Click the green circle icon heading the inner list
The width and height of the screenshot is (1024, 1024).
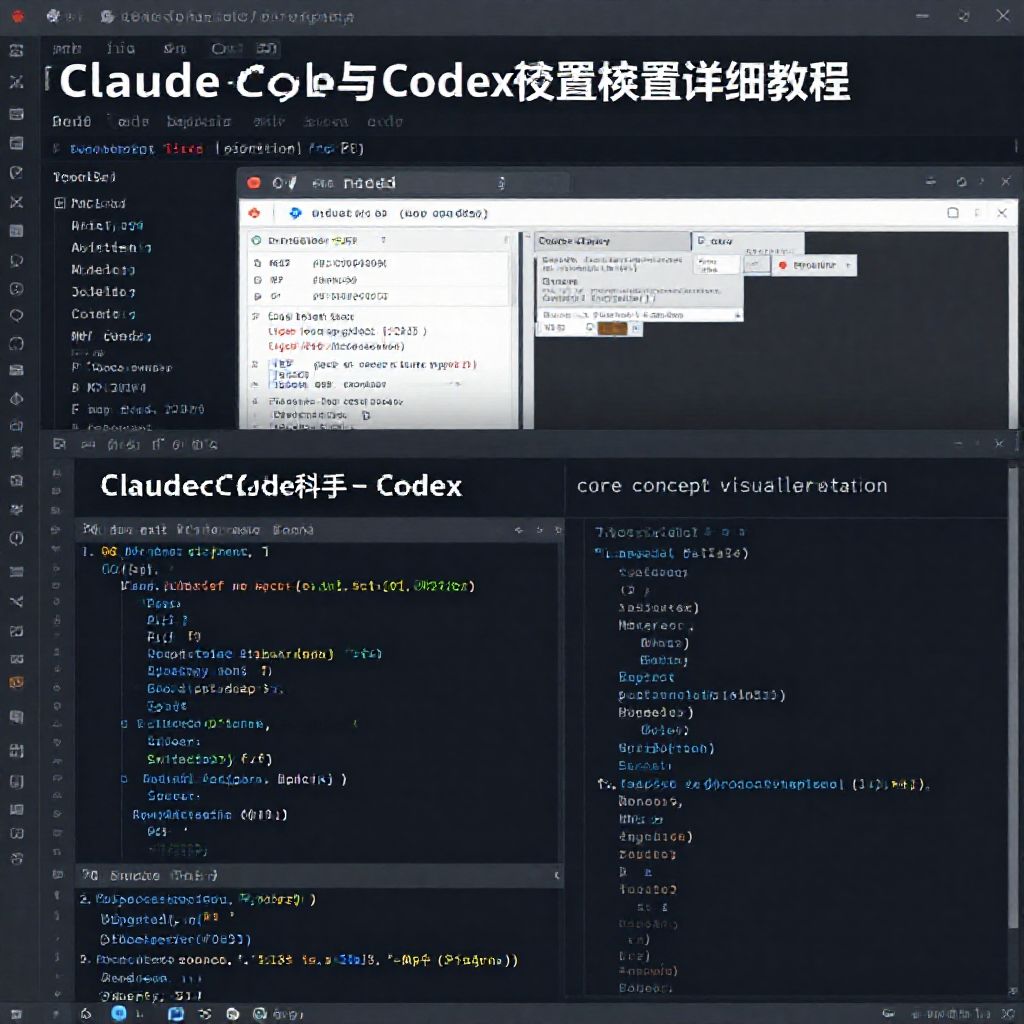(x=256, y=240)
